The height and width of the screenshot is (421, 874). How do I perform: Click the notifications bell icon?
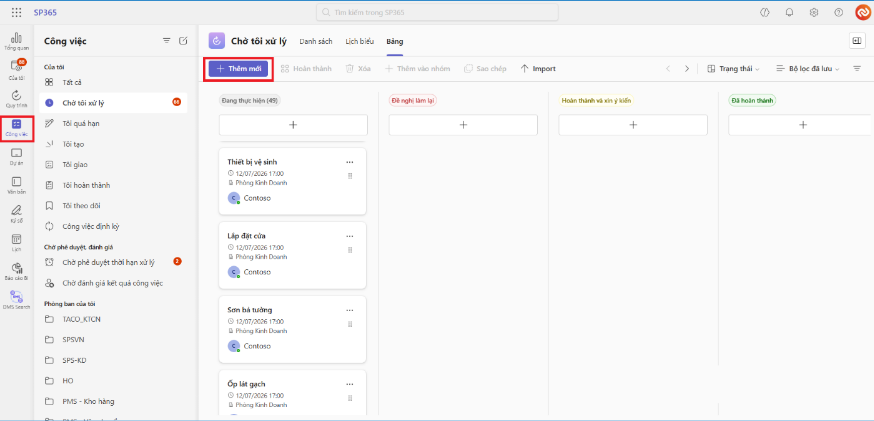coord(789,12)
